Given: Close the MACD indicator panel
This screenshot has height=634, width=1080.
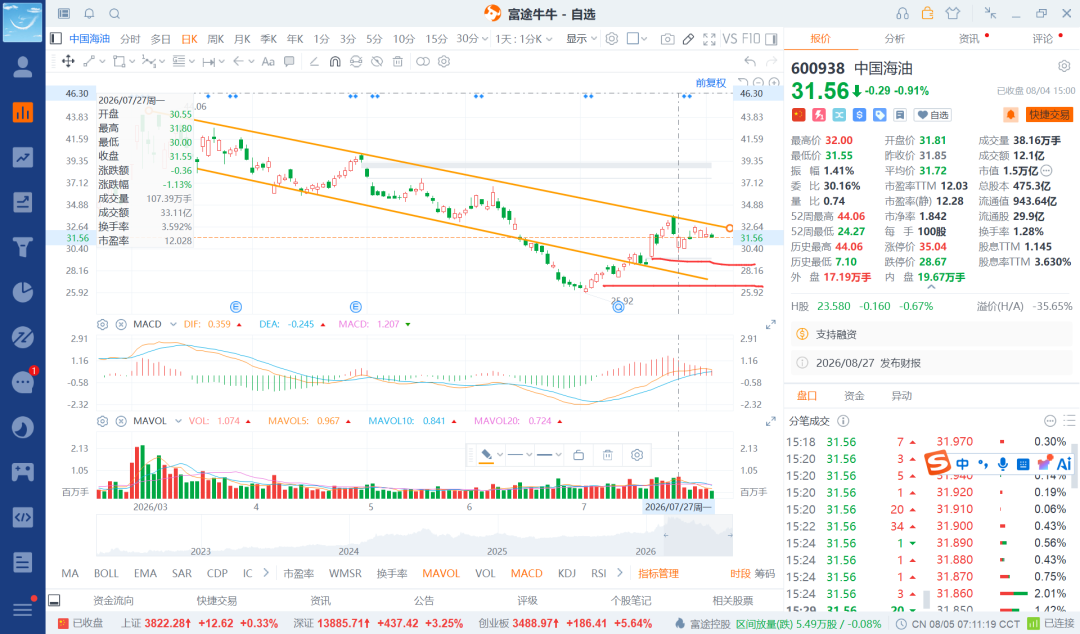Looking at the screenshot, I should click(121, 324).
